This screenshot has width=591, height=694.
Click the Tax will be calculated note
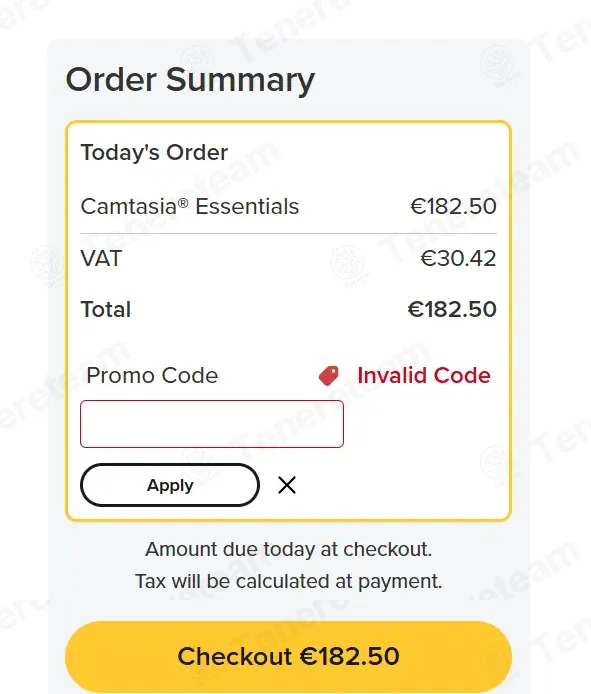pos(288,582)
